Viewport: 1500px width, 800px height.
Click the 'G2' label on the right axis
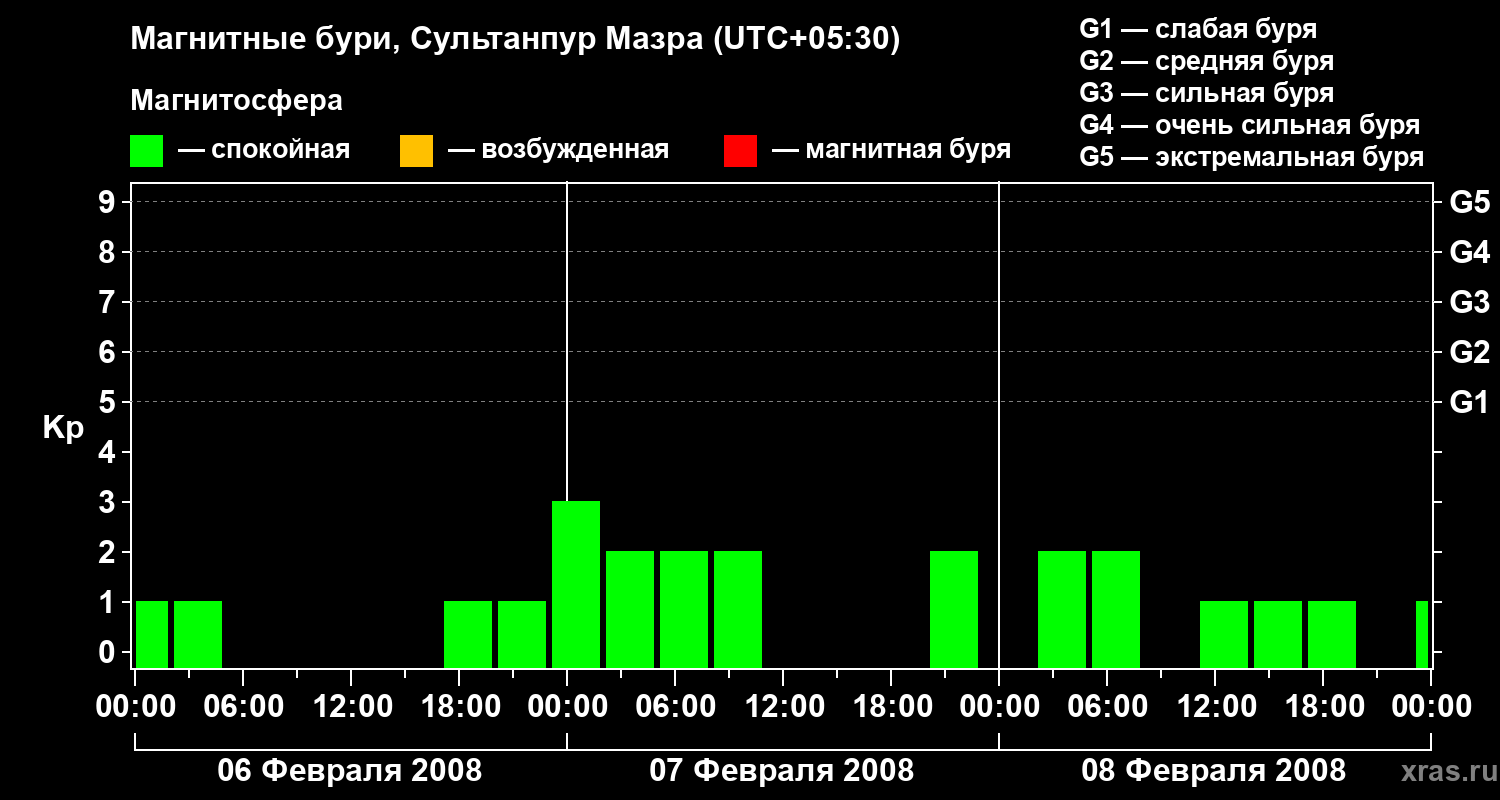pos(1469,352)
